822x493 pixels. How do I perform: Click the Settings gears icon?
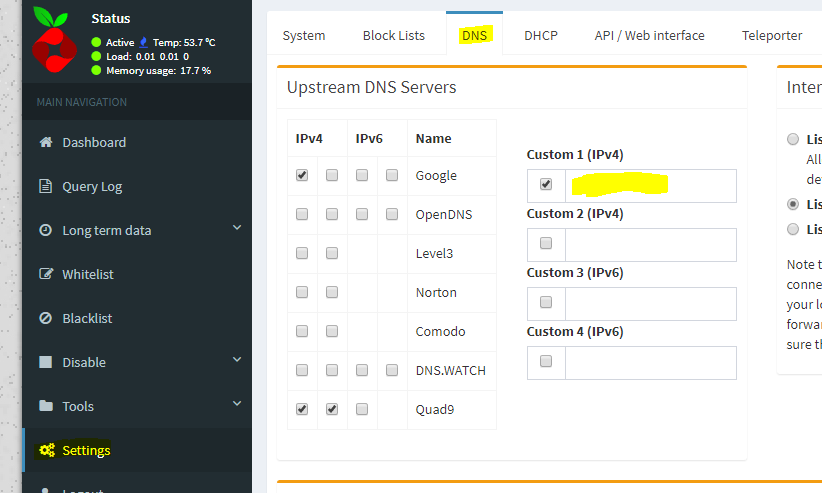(x=47, y=450)
